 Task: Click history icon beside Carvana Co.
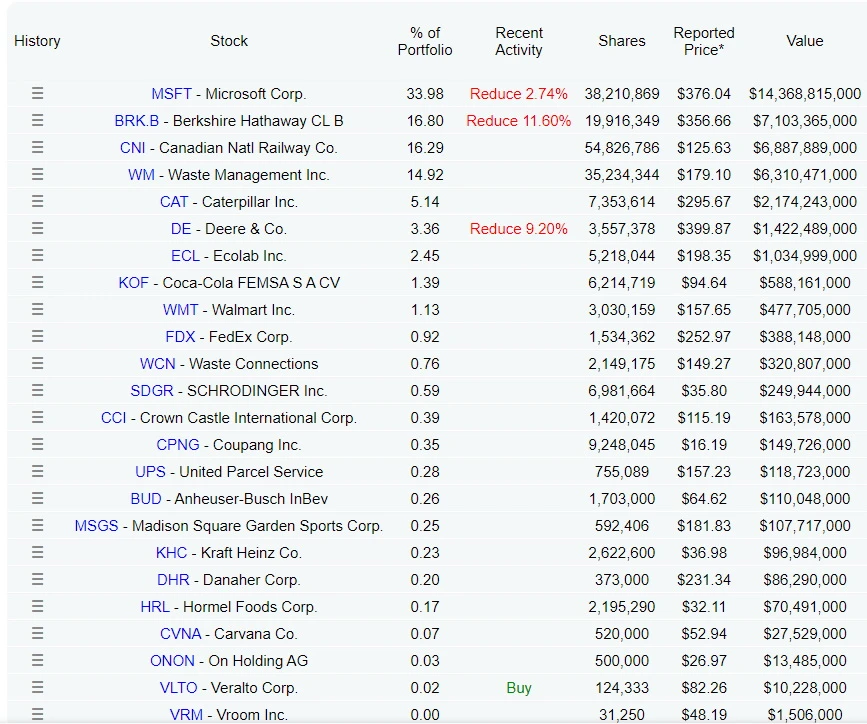pyautogui.click(x=37, y=634)
